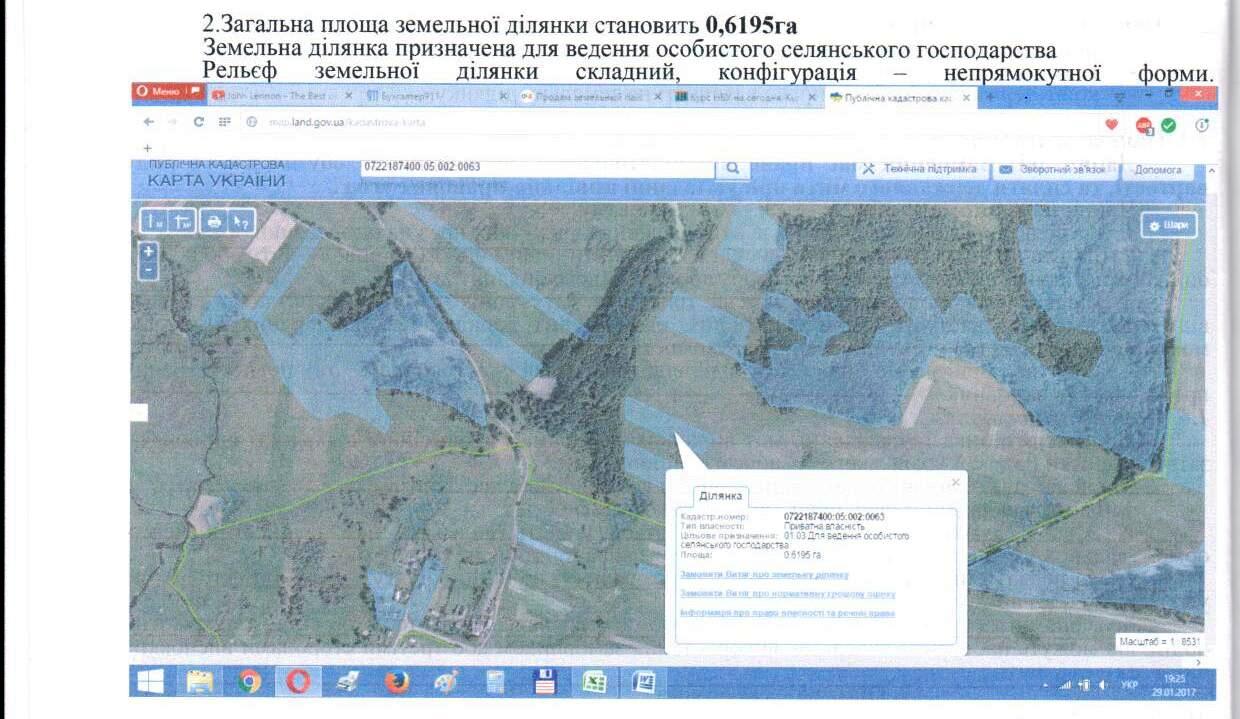Run search with magnifier button
This screenshot has height=719, width=1240.
coord(733,168)
